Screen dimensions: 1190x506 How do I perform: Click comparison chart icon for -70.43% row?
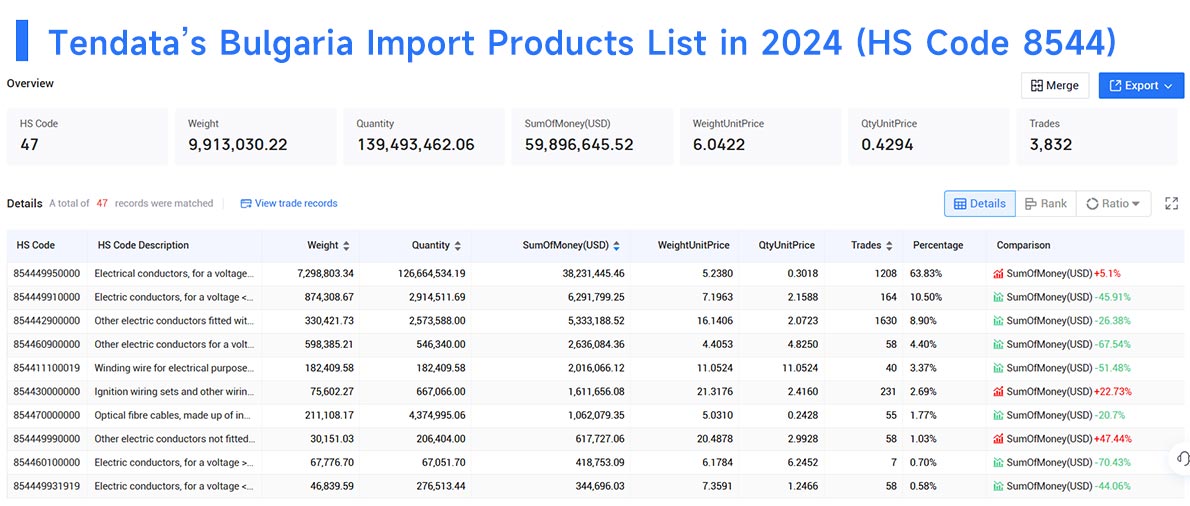point(998,462)
